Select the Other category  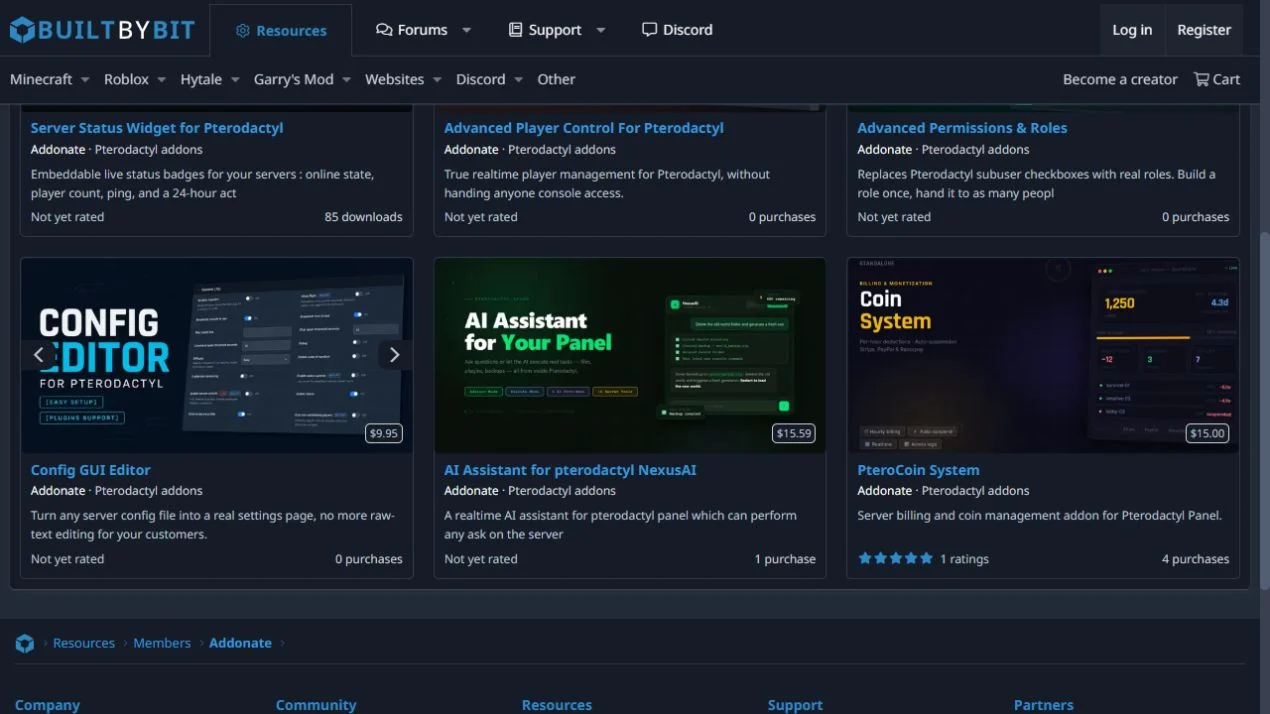tap(556, 79)
